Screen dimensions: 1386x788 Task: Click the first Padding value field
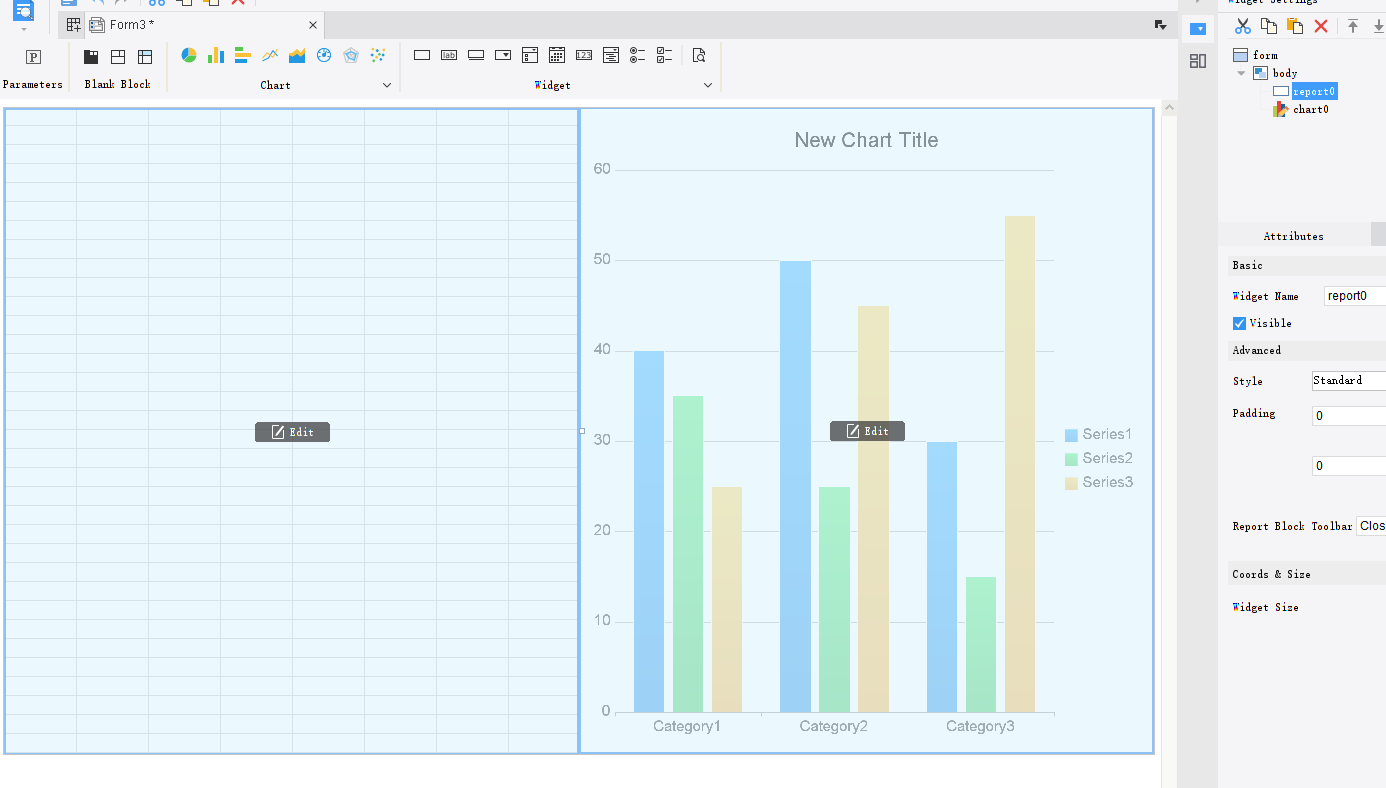click(x=1349, y=415)
